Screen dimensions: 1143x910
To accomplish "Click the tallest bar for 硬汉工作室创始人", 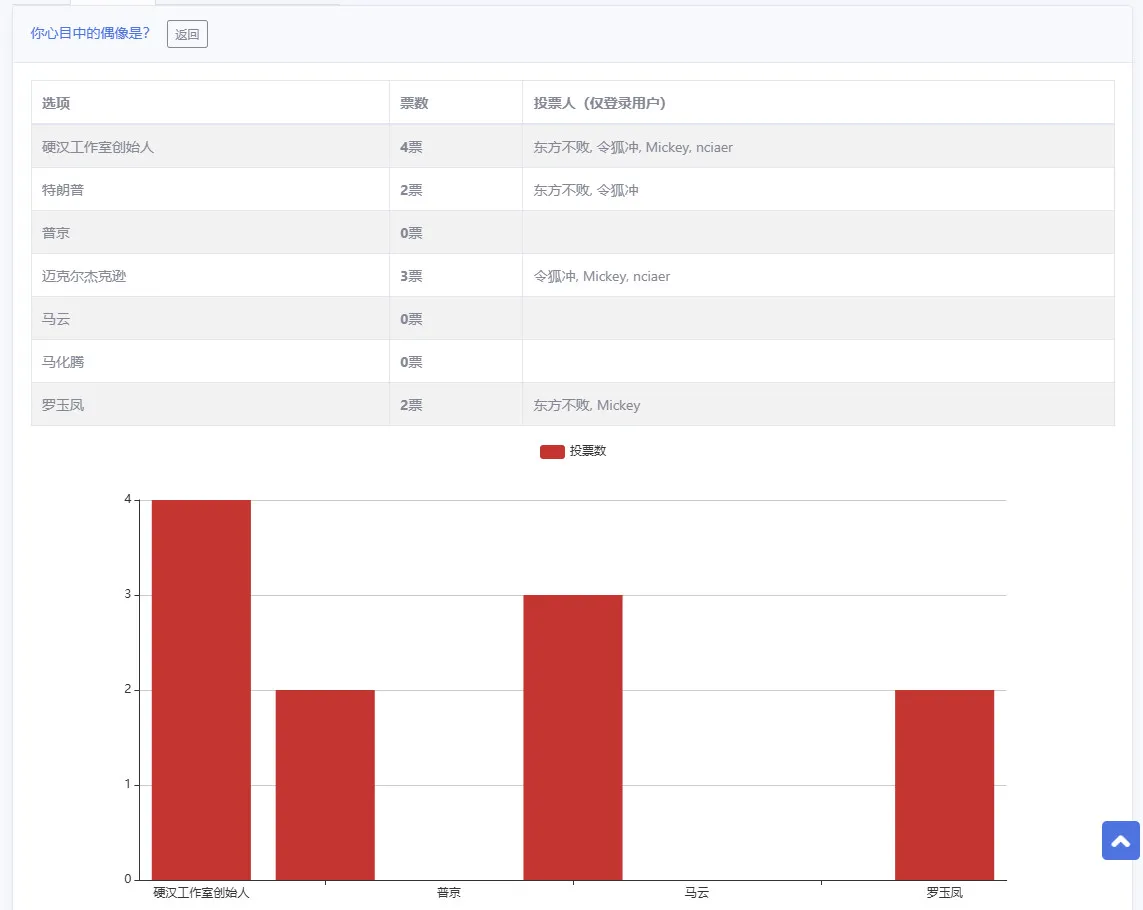I will [201, 690].
